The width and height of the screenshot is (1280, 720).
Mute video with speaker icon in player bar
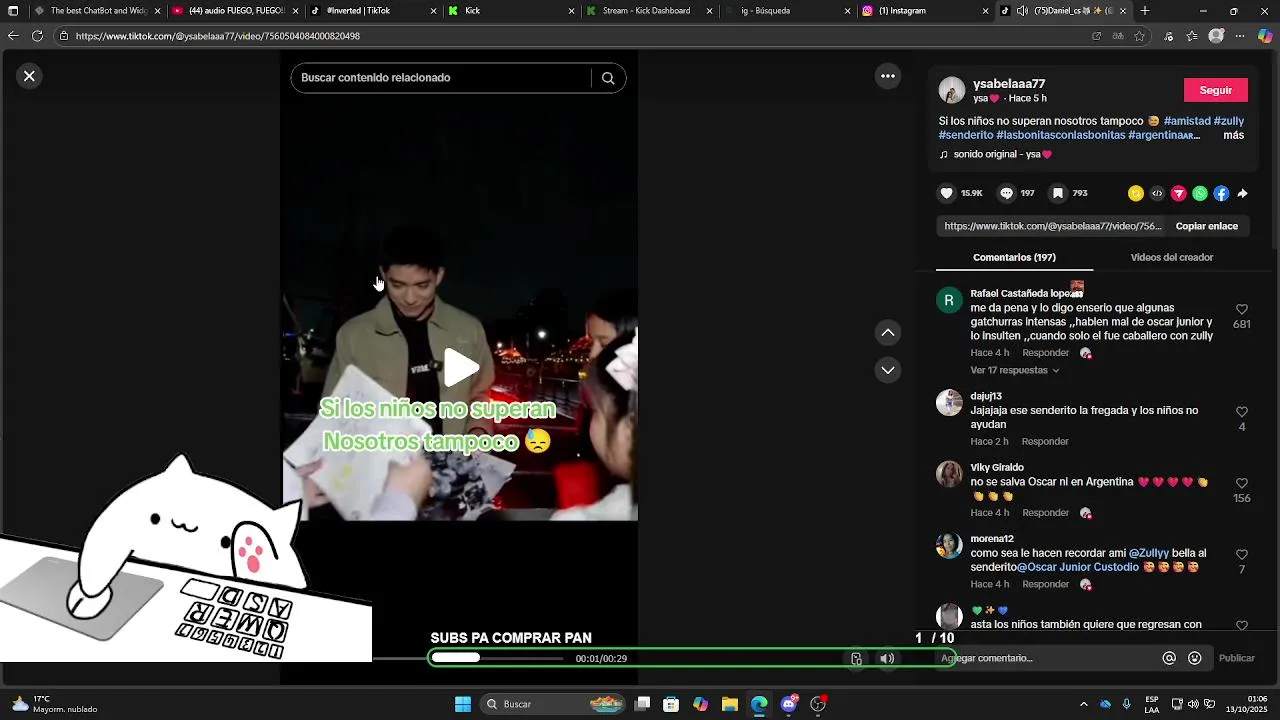coord(886,658)
